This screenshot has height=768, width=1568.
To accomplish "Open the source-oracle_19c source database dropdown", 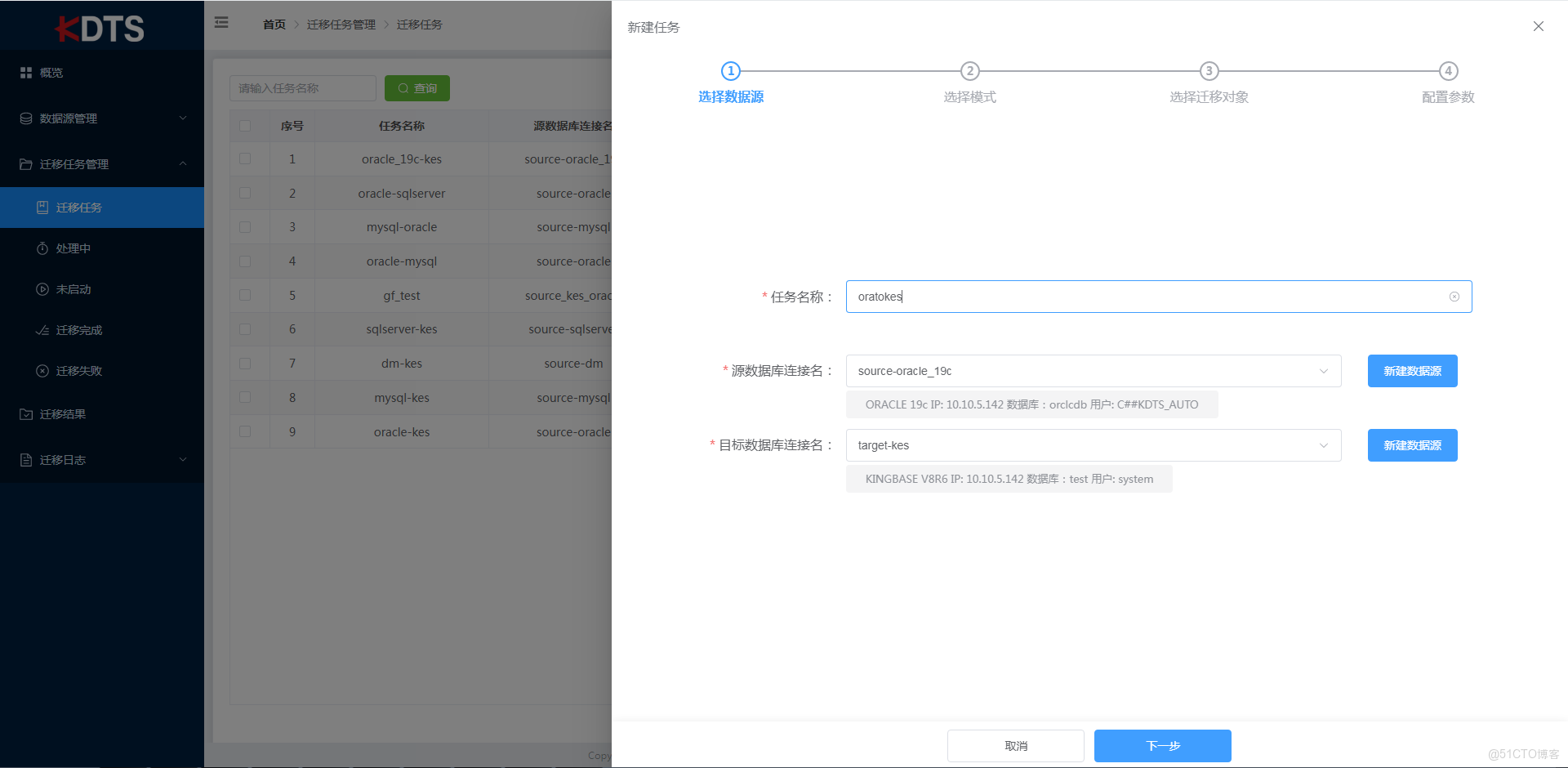I will 1094,371.
